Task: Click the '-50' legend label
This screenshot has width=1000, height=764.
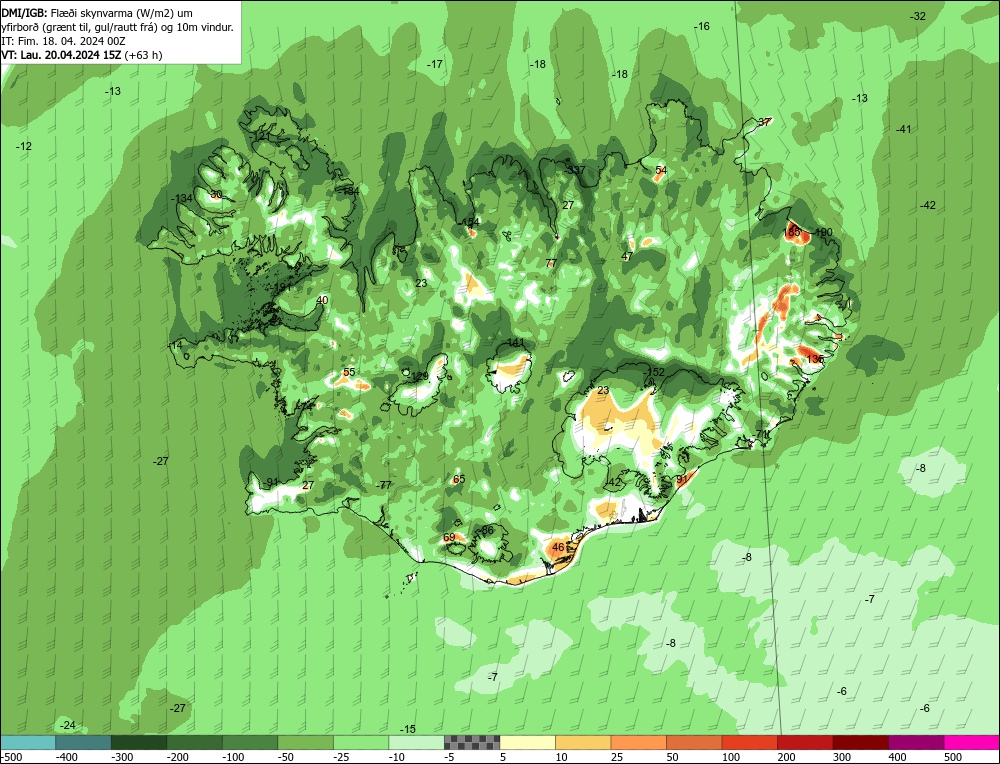Action: [x=286, y=757]
